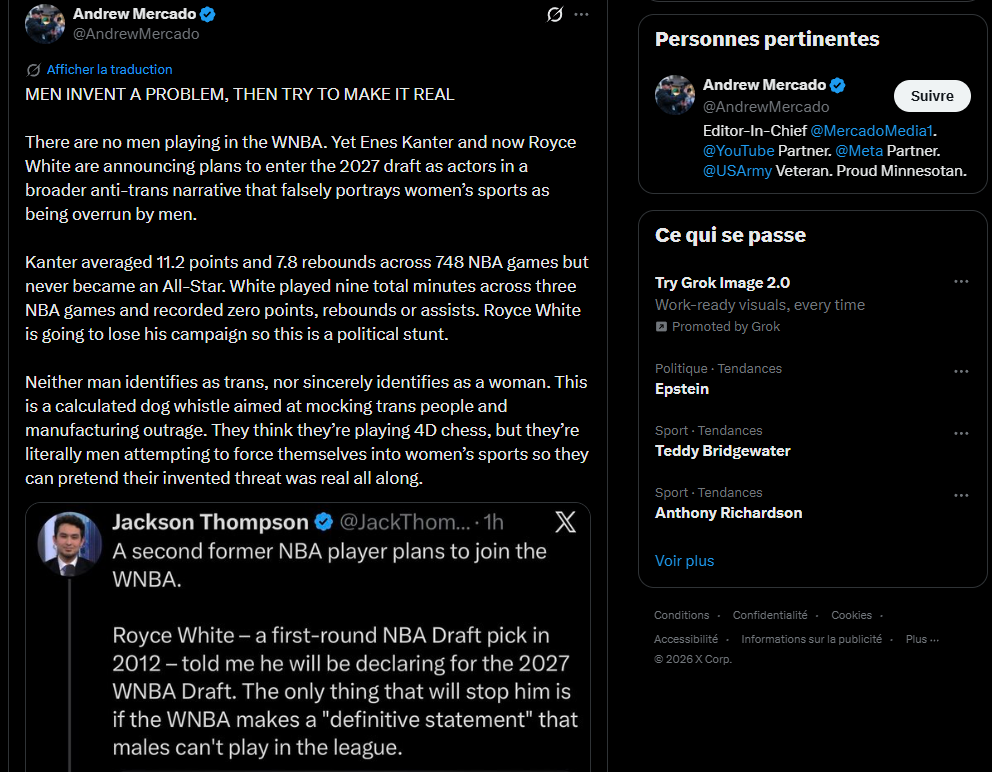Click Afficher la traduction link
992x772 pixels.
click(109, 70)
